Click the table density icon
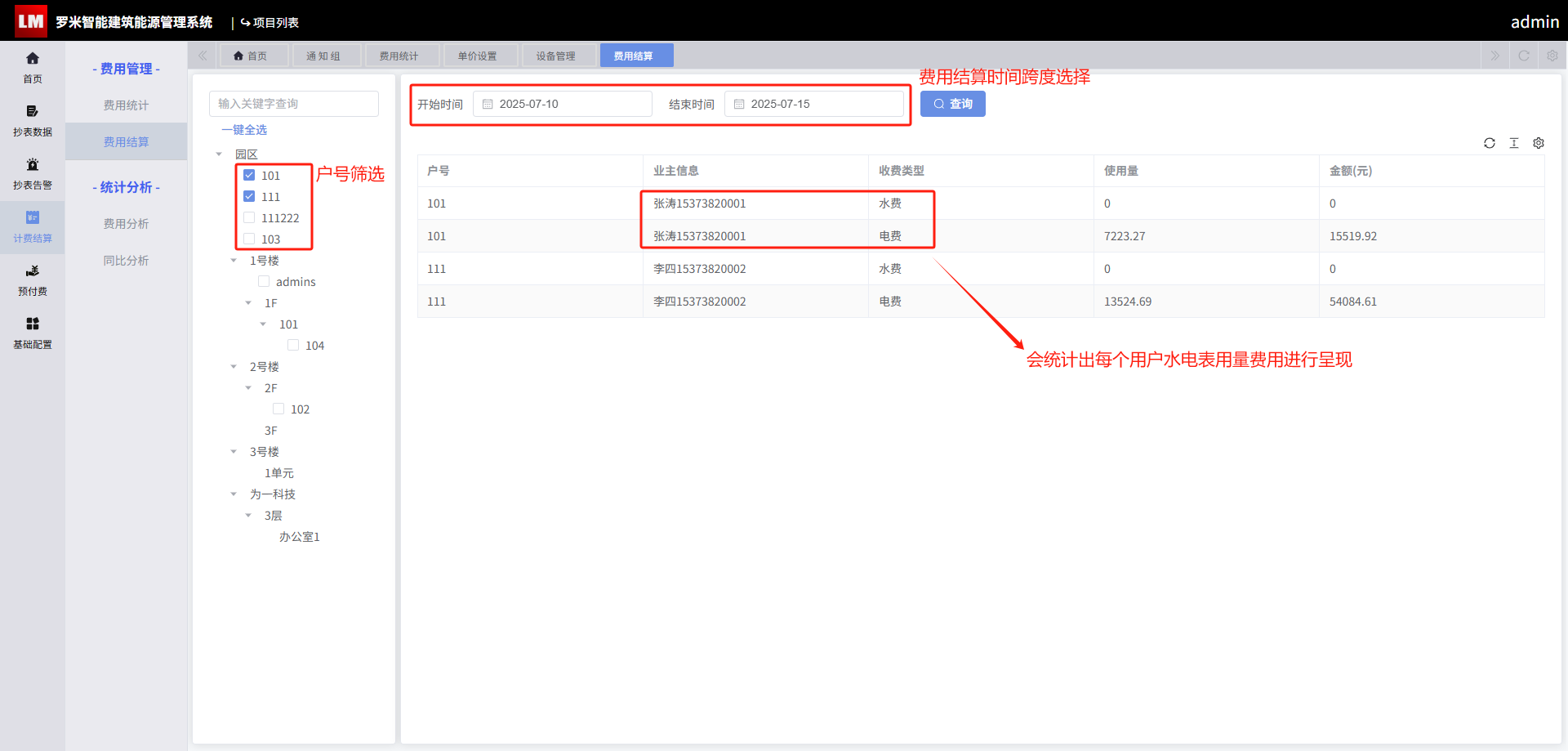The height and width of the screenshot is (751, 1568). click(1514, 143)
